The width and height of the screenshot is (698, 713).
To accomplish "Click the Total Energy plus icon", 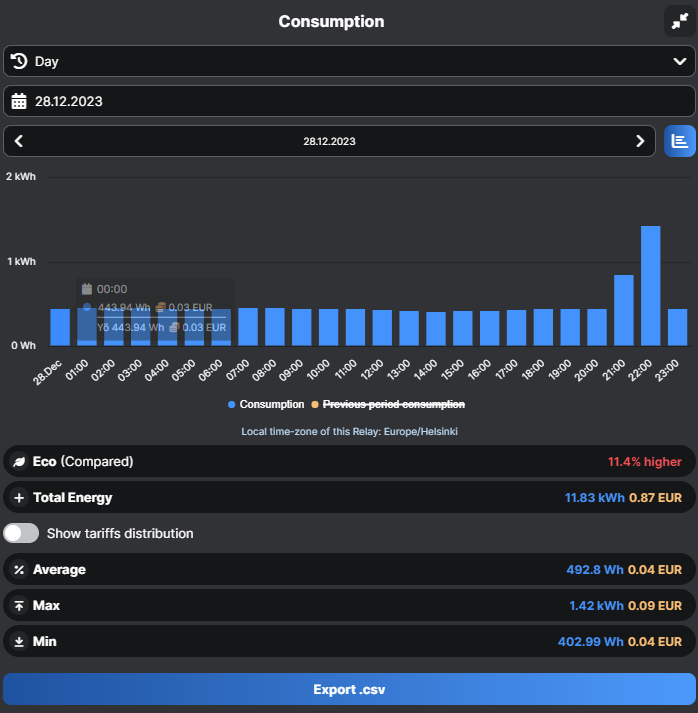I will [19, 498].
